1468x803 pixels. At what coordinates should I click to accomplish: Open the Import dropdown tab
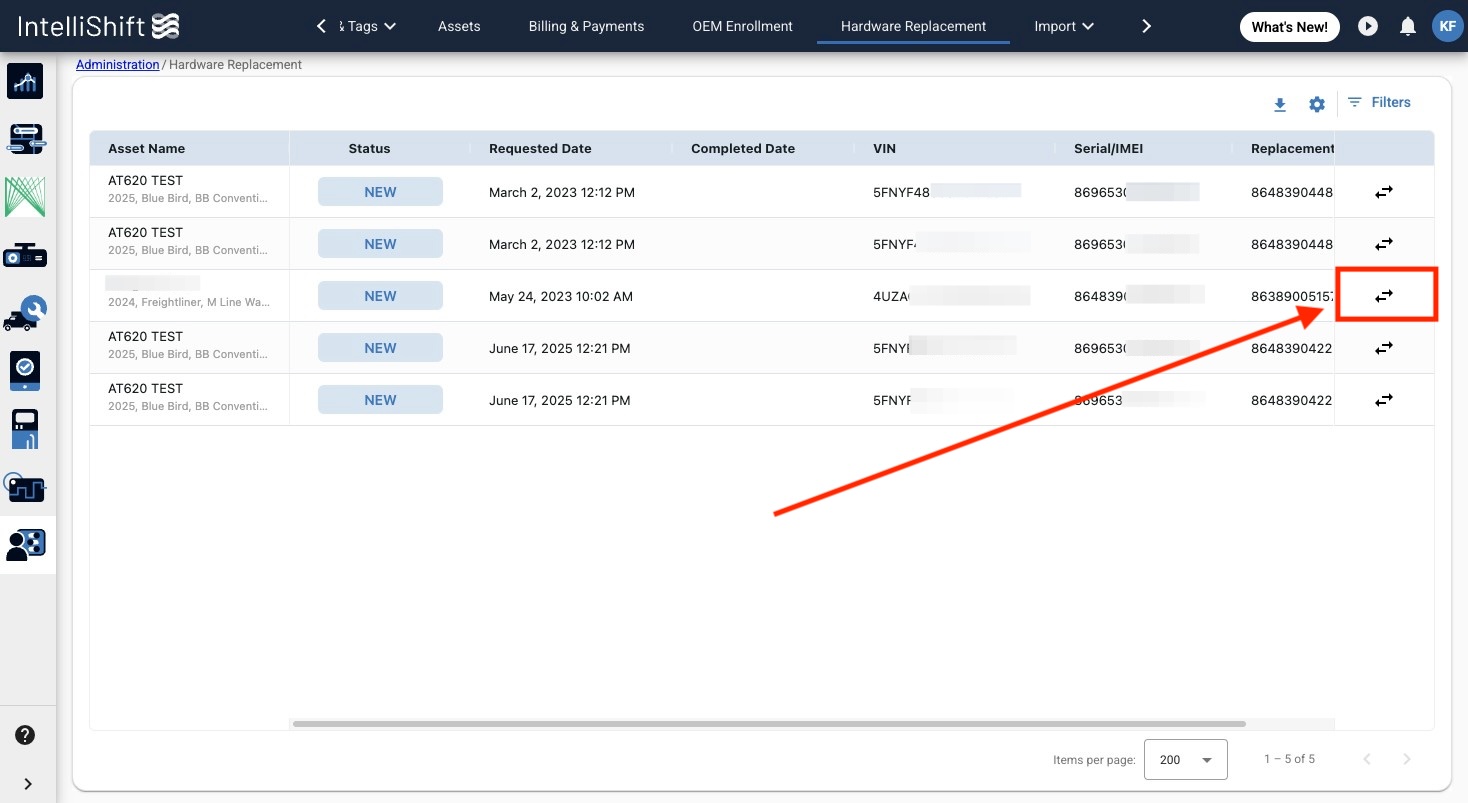(1064, 26)
